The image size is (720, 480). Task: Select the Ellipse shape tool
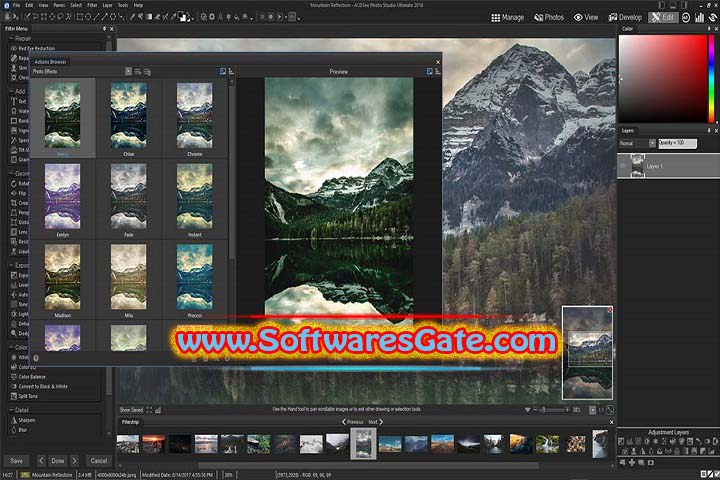pyautogui.click(x=88, y=17)
